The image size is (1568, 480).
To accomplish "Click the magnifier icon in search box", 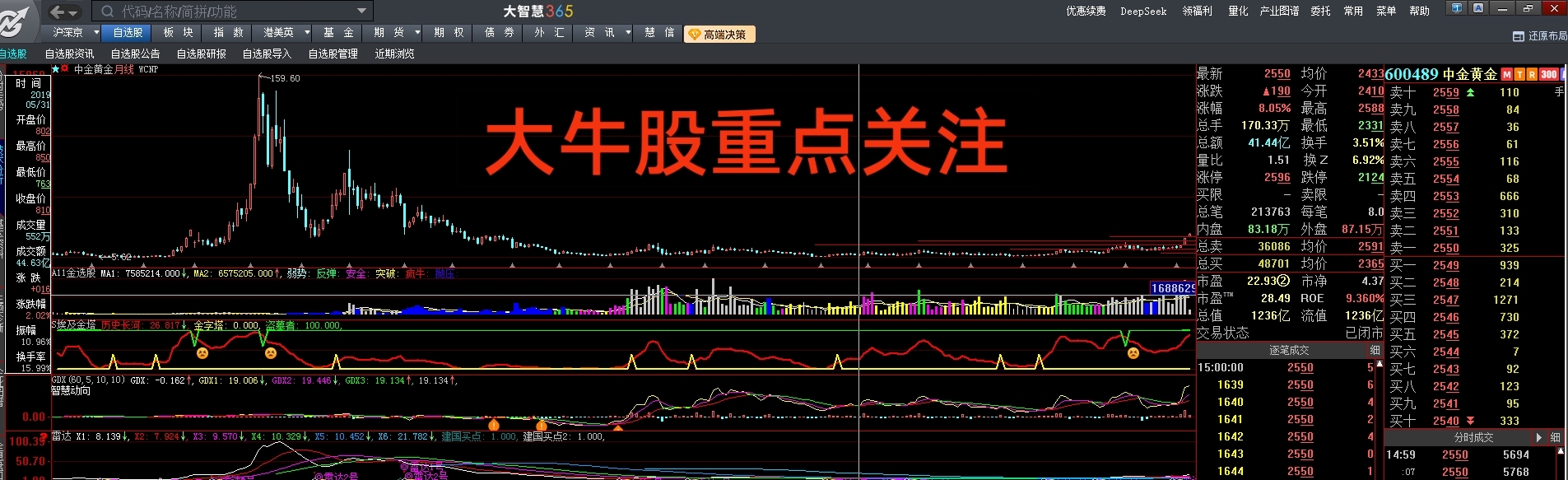I will 107,12.
